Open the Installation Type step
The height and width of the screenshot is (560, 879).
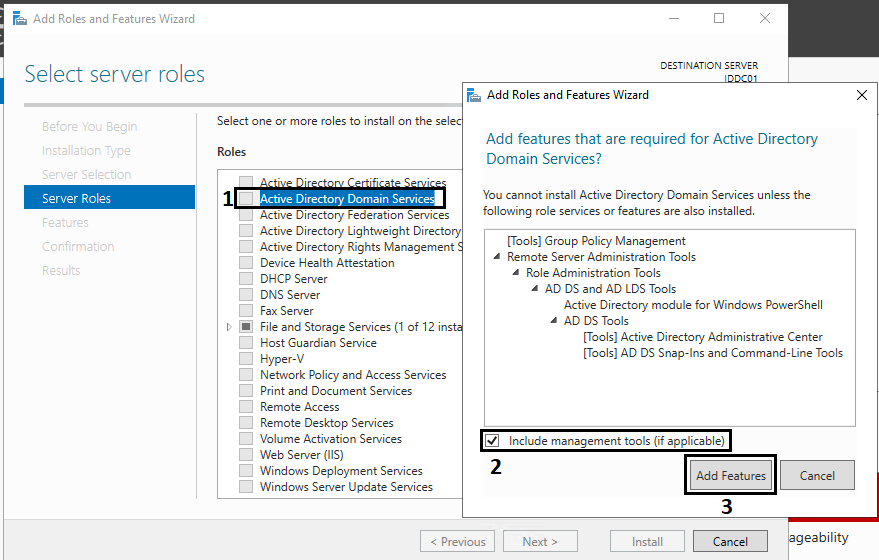(86, 151)
